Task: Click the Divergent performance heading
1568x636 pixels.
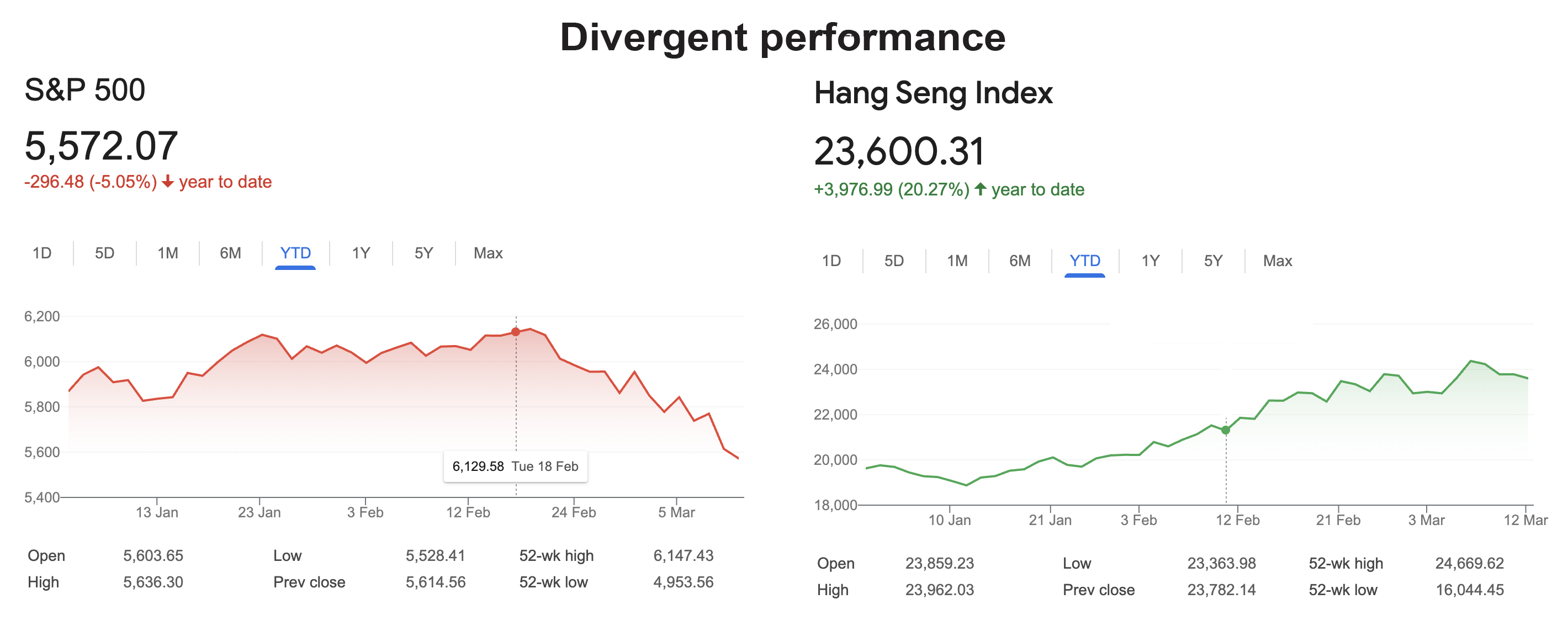Action: tap(783, 37)
